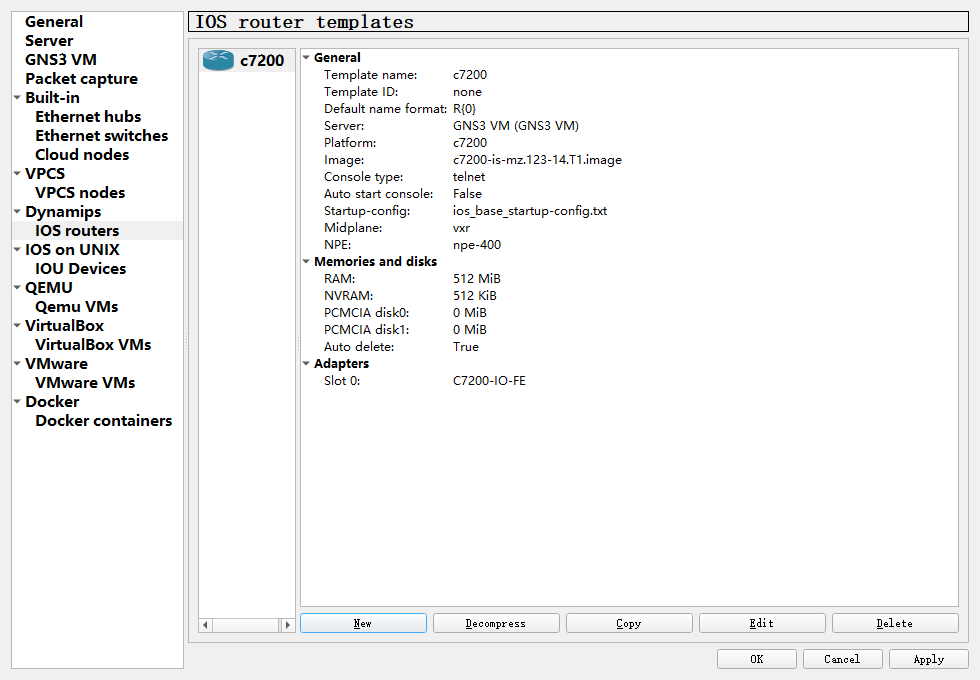Collapse the VPCS tree section
The image size is (980, 680).
(x=18, y=173)
